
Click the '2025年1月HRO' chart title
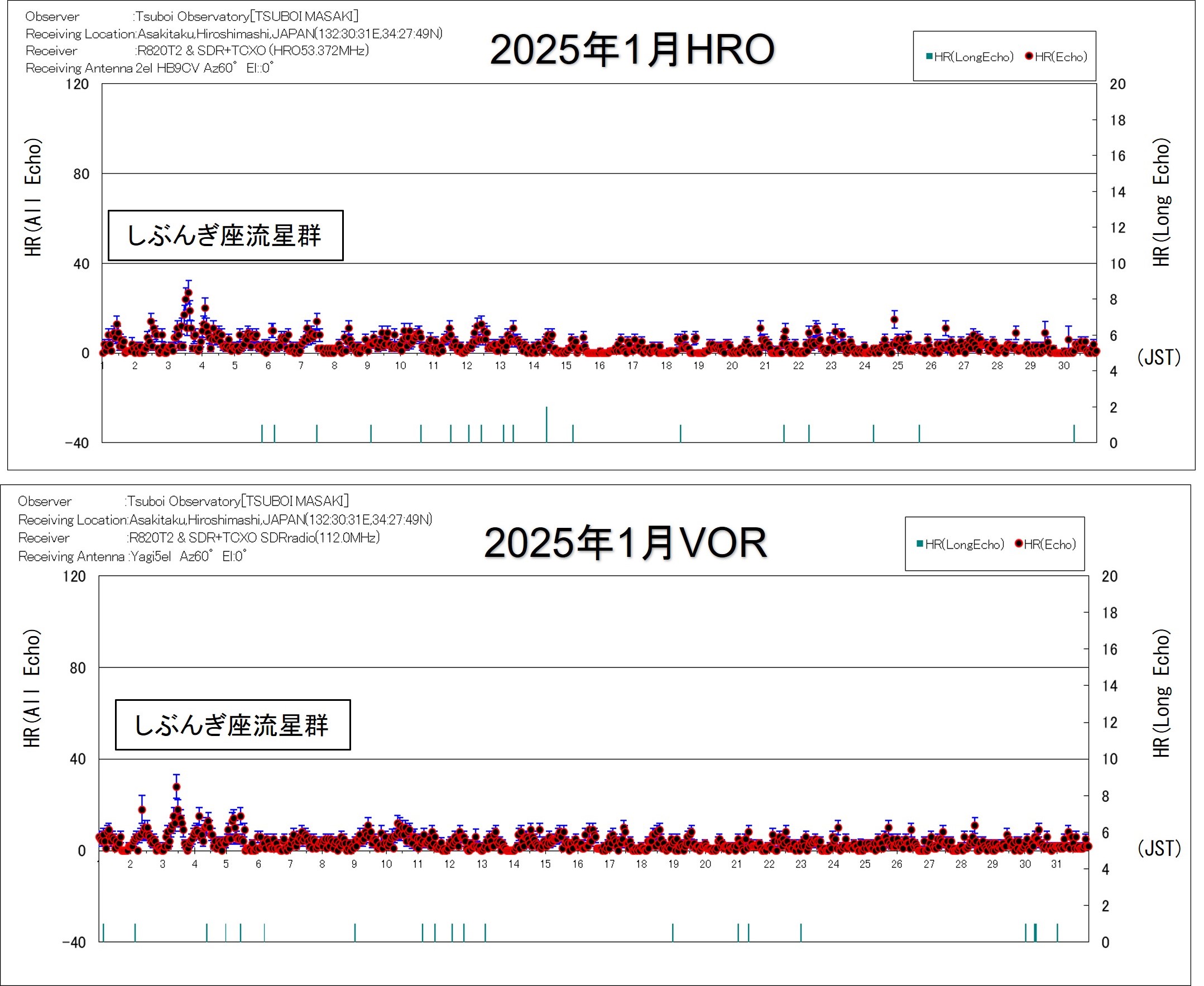(x=632, y=50)
